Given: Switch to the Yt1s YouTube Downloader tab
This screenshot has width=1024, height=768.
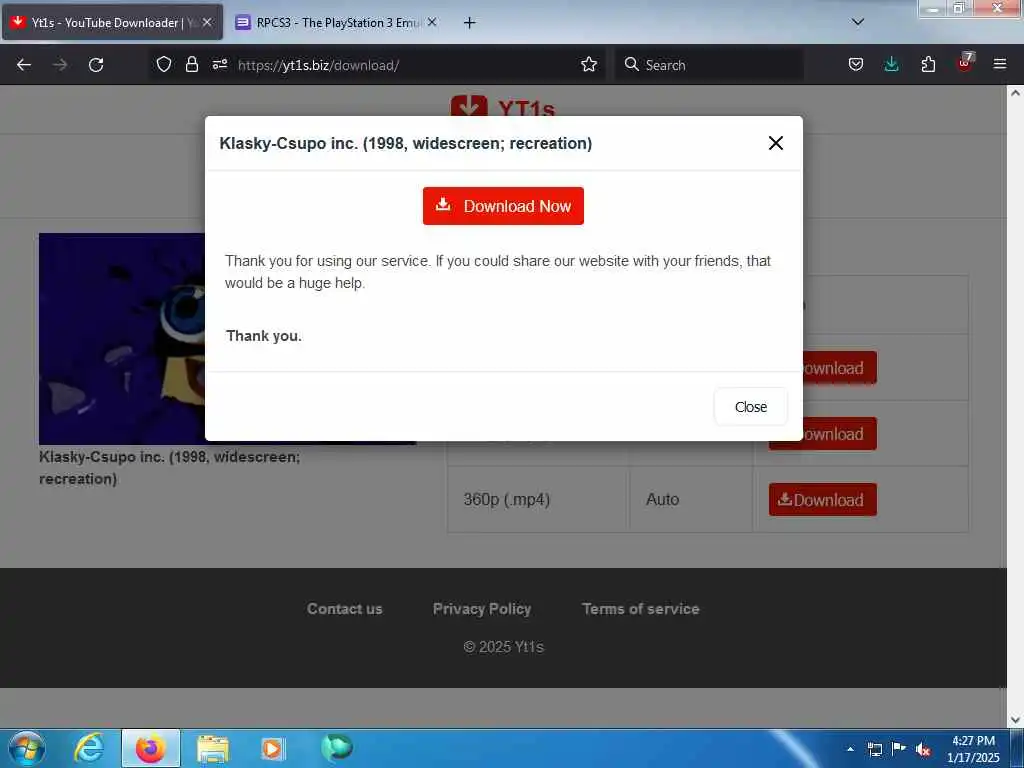Looking at the screenshot, I should 112,23.
